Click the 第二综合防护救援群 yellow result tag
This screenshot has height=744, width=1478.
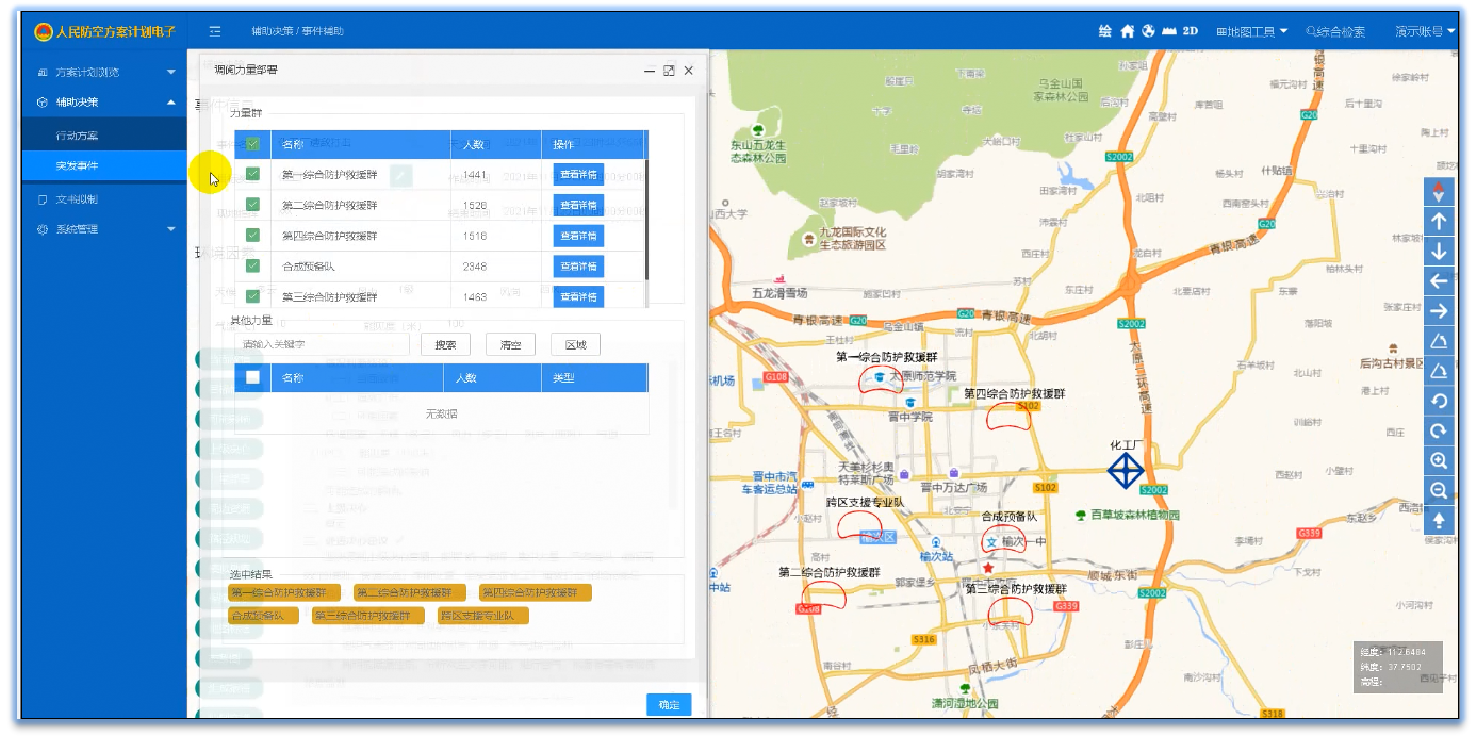(410, 593)
